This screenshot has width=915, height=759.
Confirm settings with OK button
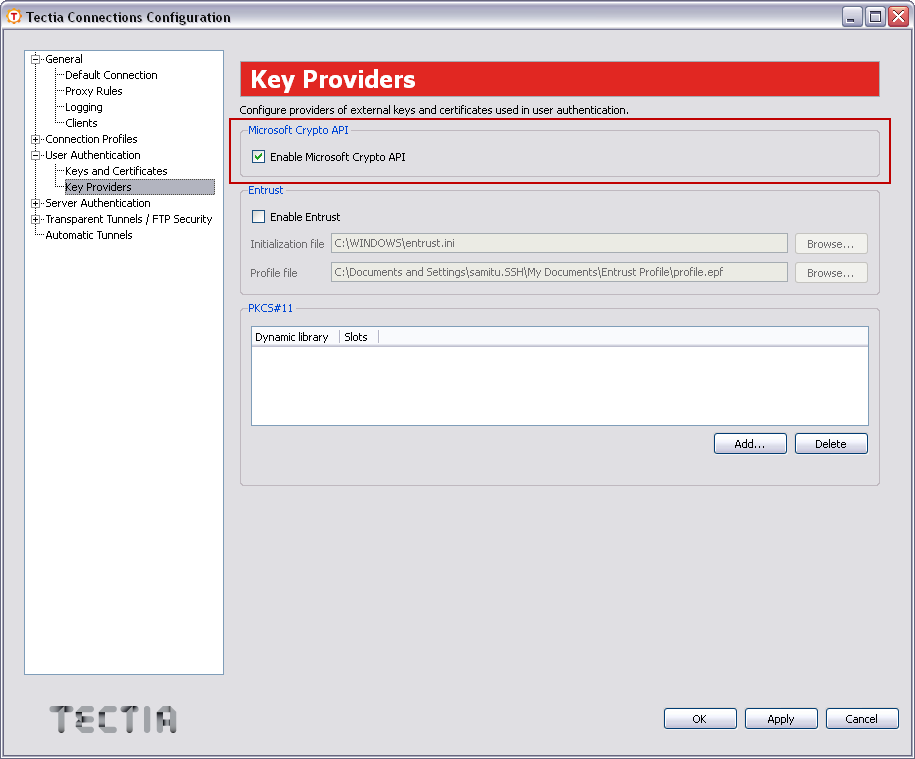pyautogui.click(x=699, y=718)
